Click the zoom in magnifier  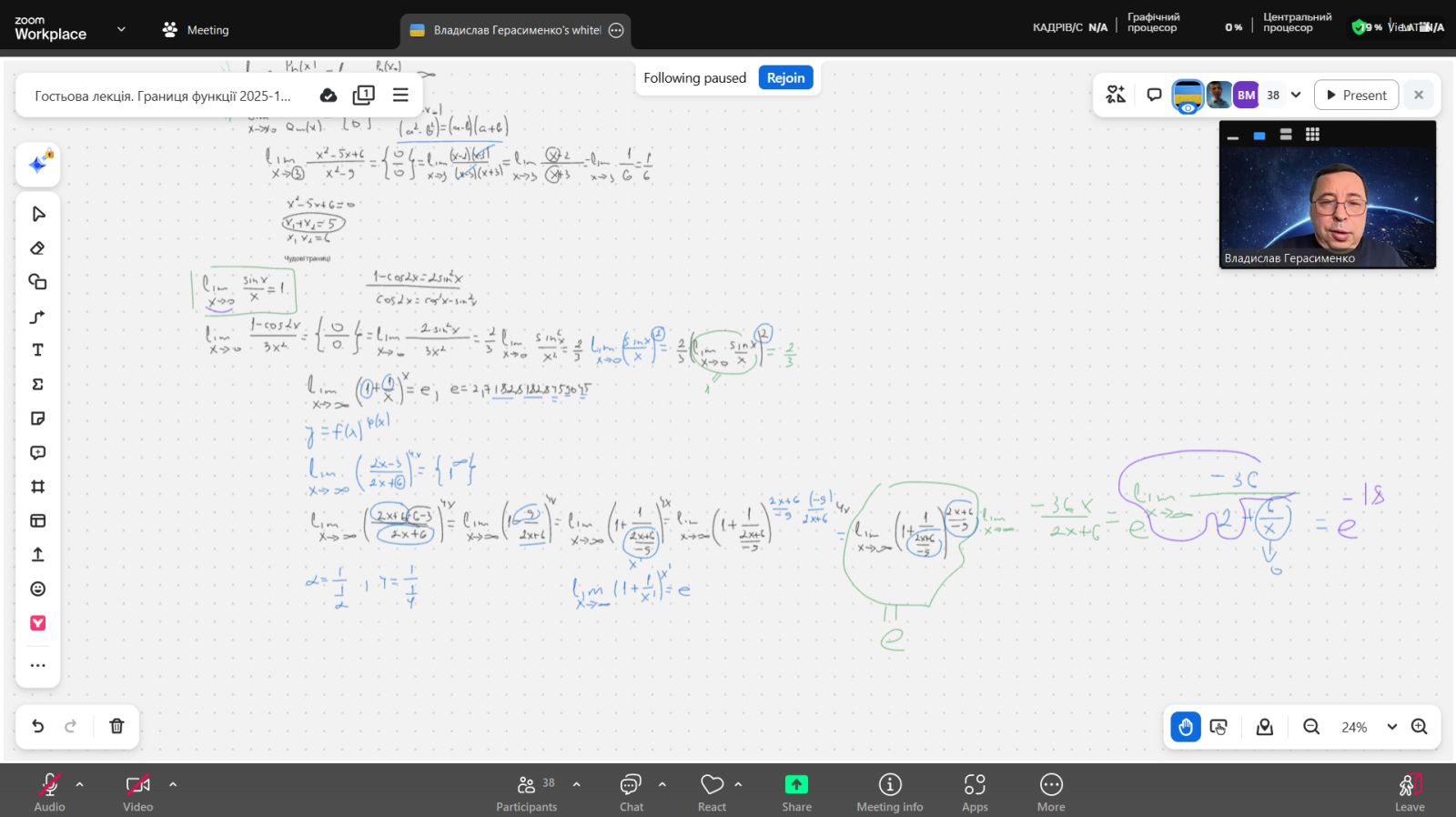tap(1419, 727)
